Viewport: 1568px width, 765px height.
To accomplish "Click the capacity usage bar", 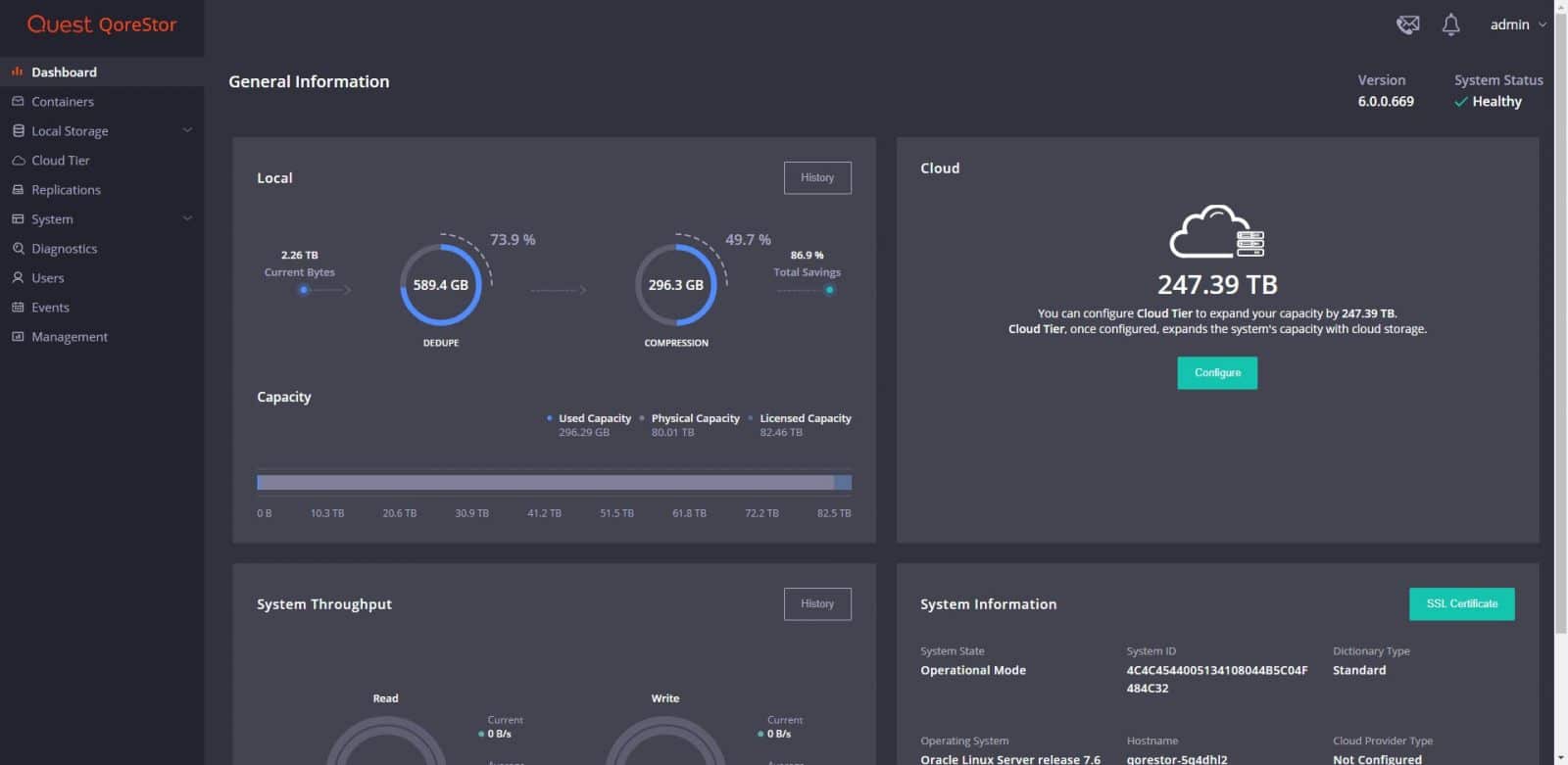I will pos(554,482).
